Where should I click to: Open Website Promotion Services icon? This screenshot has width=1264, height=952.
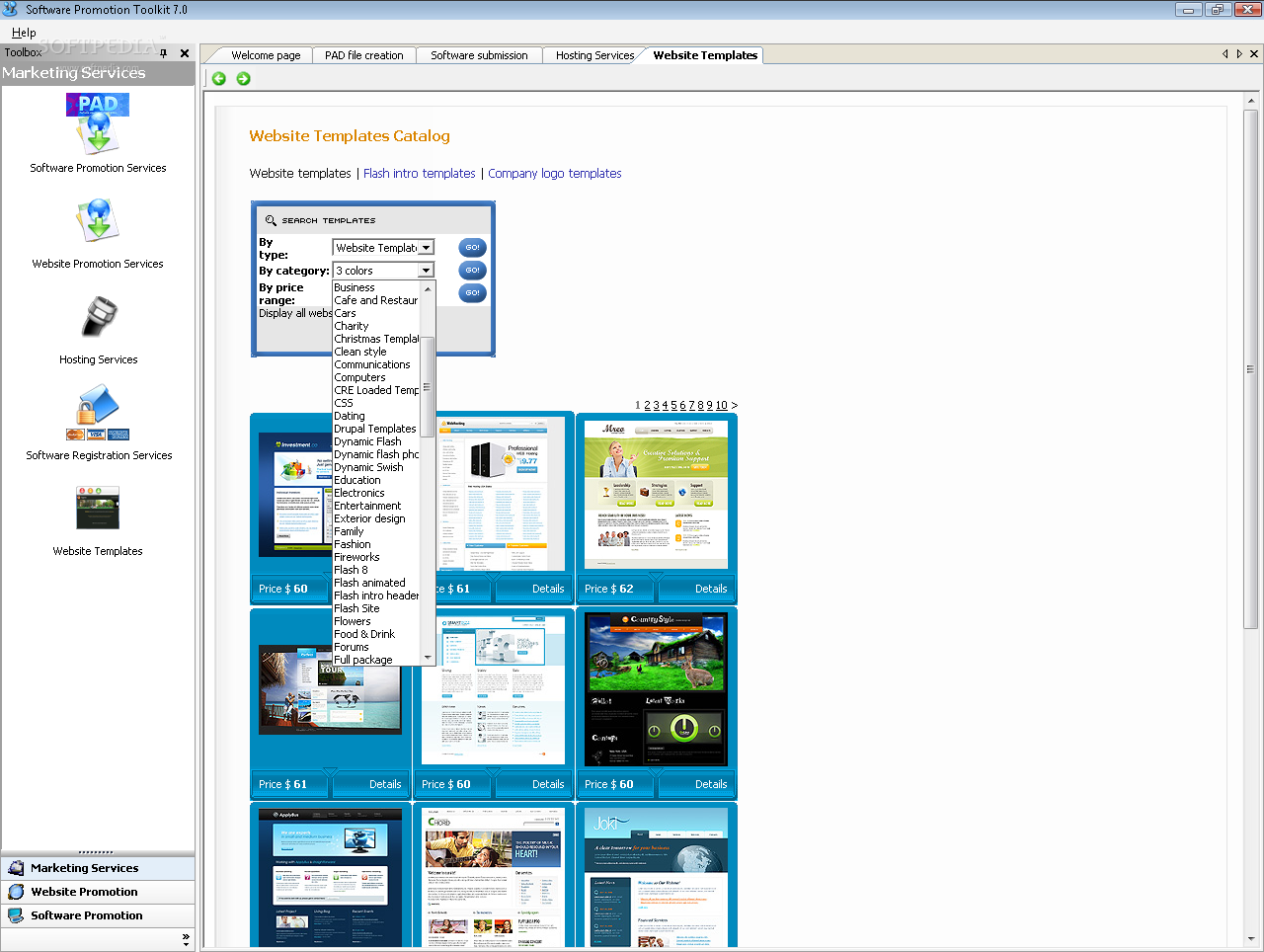pos(98,220)
